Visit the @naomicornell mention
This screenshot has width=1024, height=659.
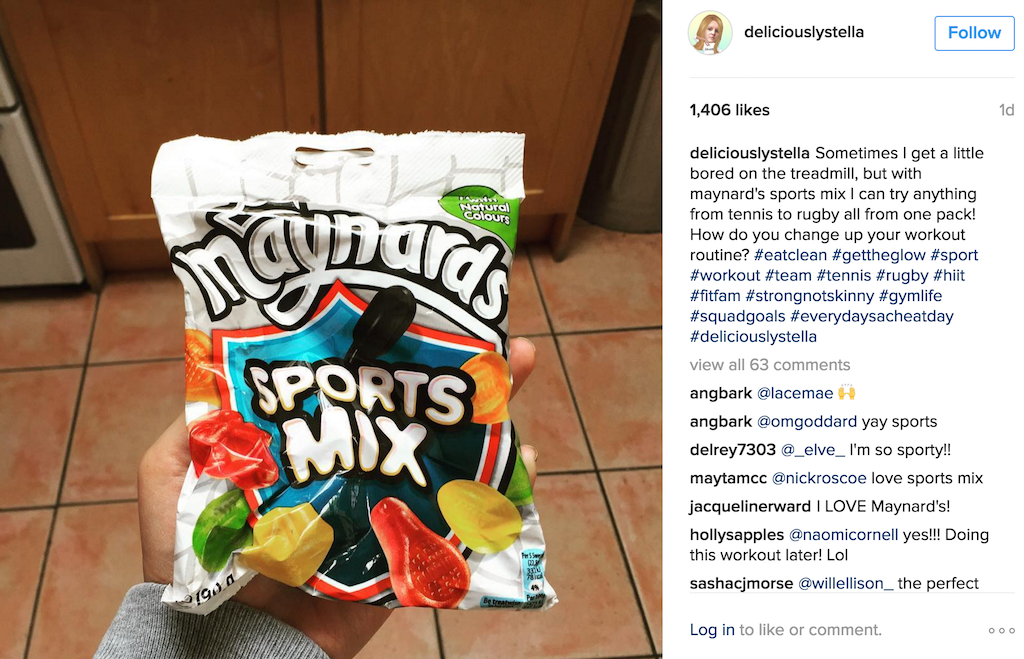pos(843,535)
